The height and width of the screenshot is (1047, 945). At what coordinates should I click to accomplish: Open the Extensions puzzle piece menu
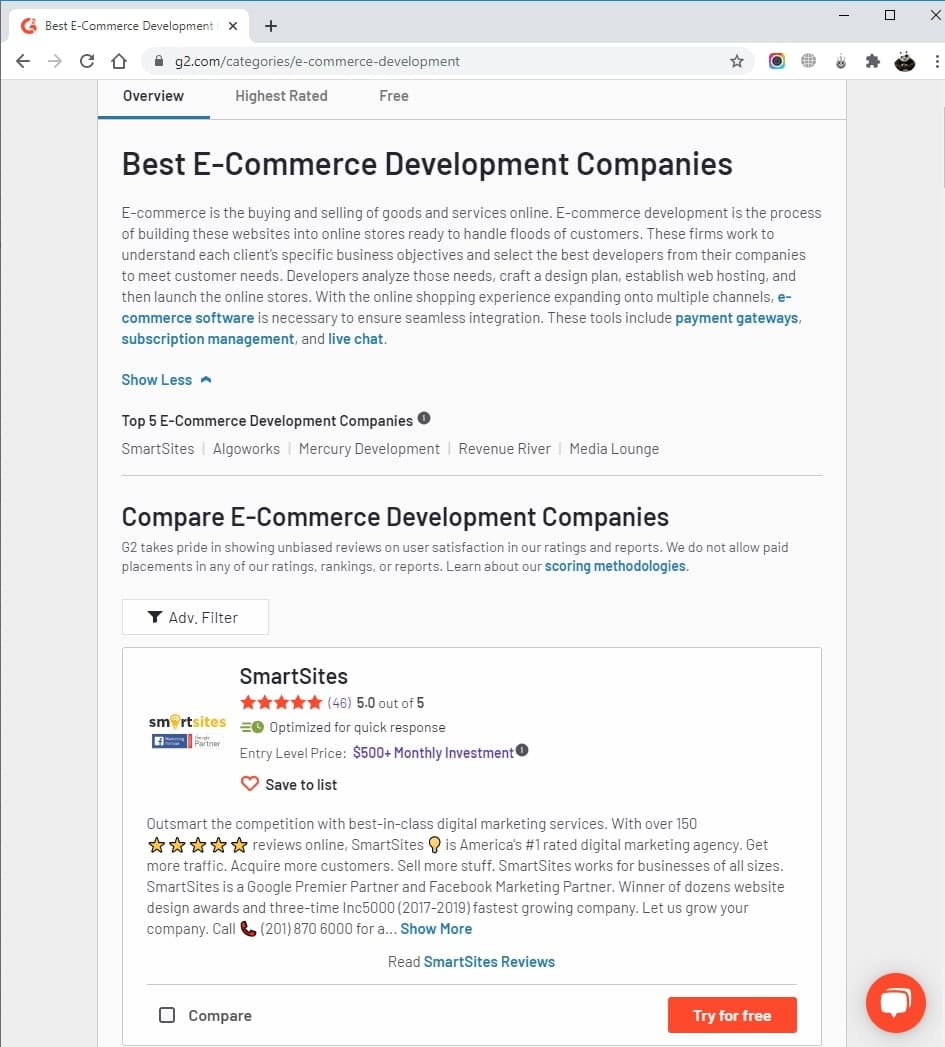pos(872,61)
